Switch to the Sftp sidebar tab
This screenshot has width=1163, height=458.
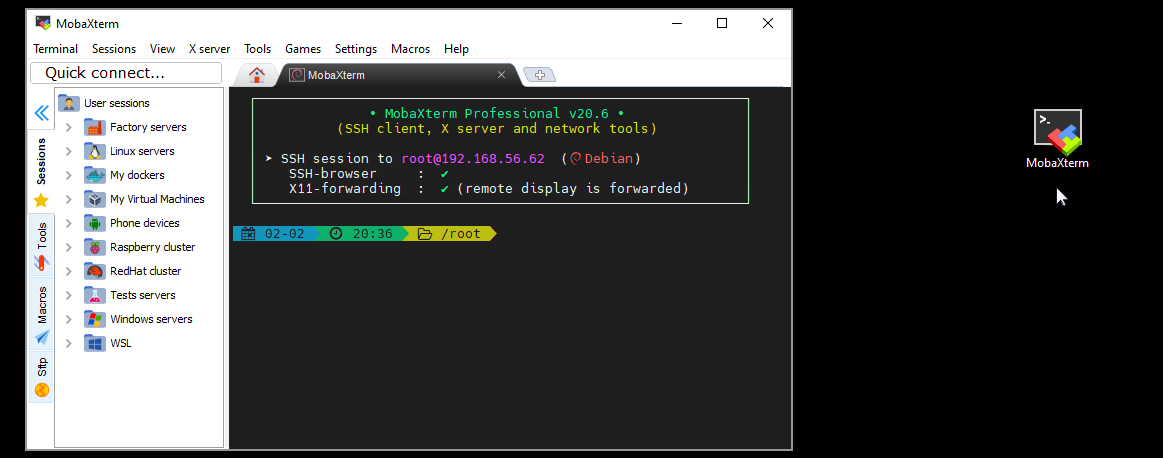coord(42,377)
